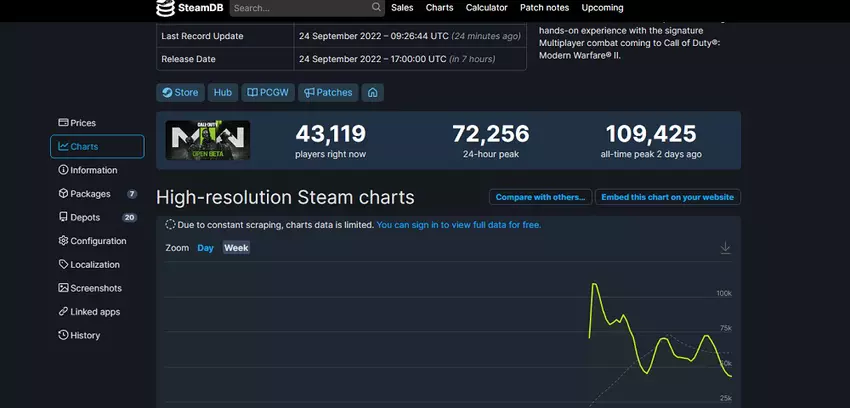
Task: Switch chart zoom to Day
Action: click(205, 248)
